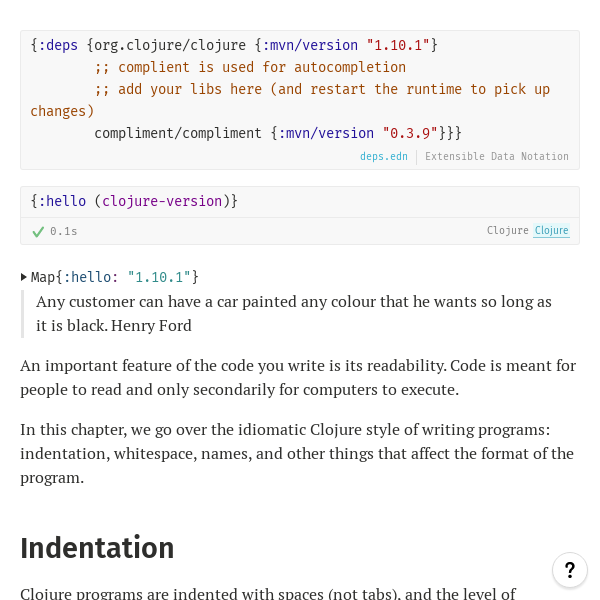Click the Indentation heading
The image size is (600, 600).
pos(97,548)
